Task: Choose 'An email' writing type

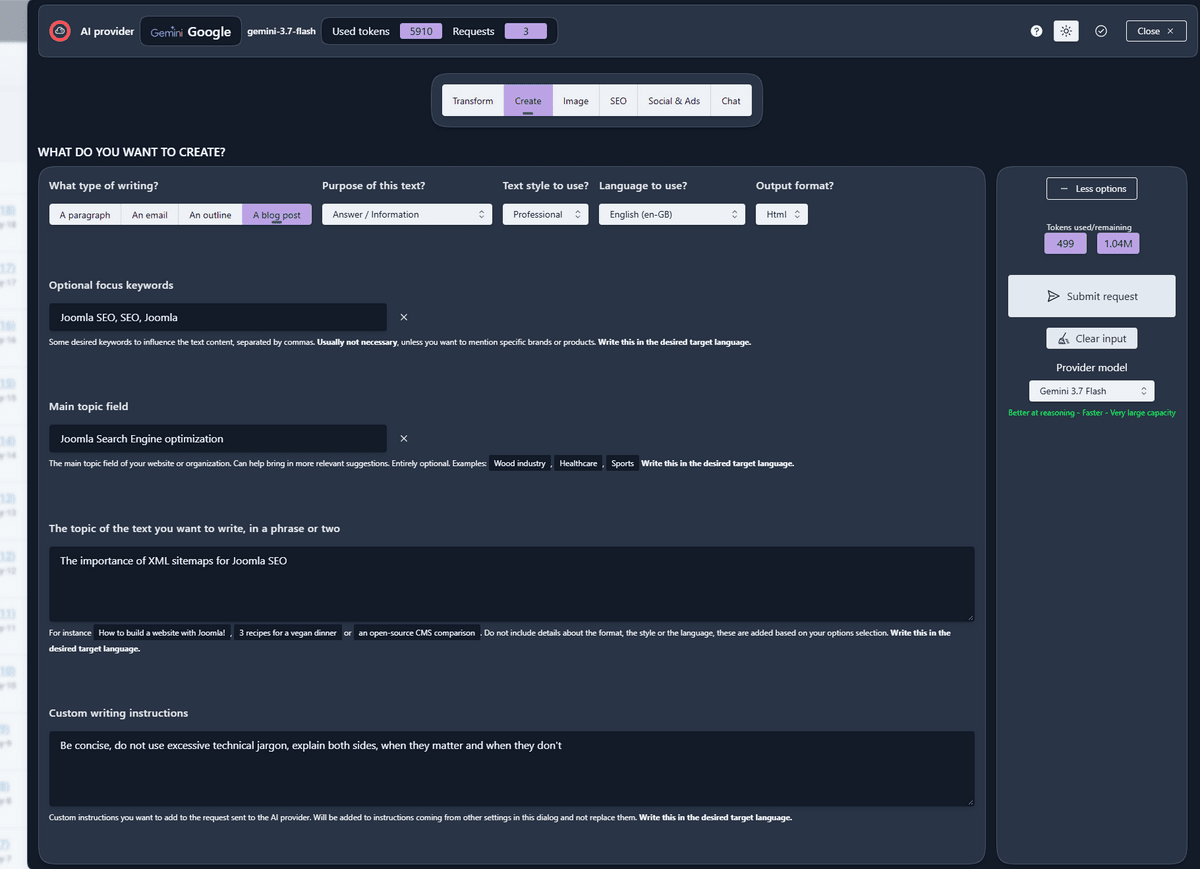Action: 150,215
